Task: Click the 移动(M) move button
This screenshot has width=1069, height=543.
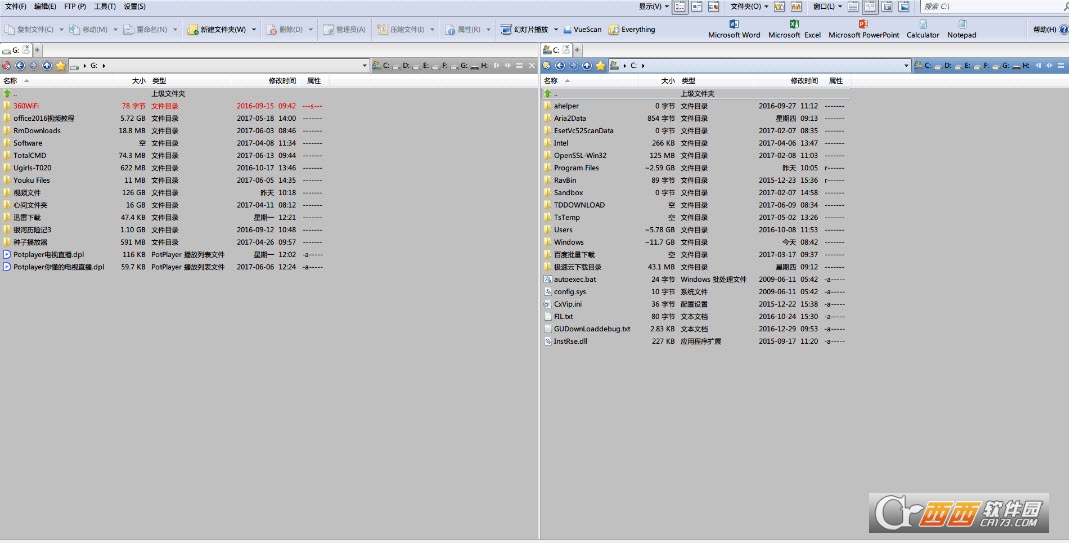Action: (88, 29)
